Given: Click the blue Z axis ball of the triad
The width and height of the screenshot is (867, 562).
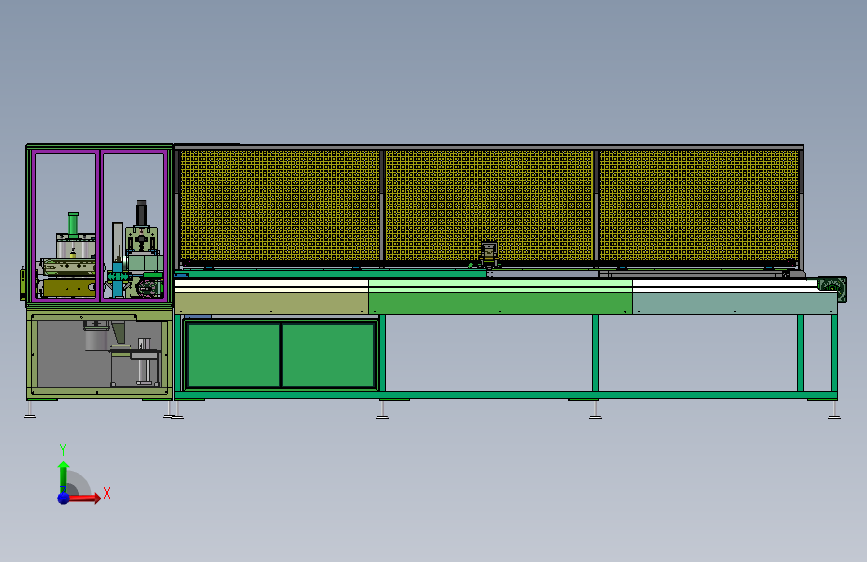Looking at the screenshot, I should tap(64, 498).
